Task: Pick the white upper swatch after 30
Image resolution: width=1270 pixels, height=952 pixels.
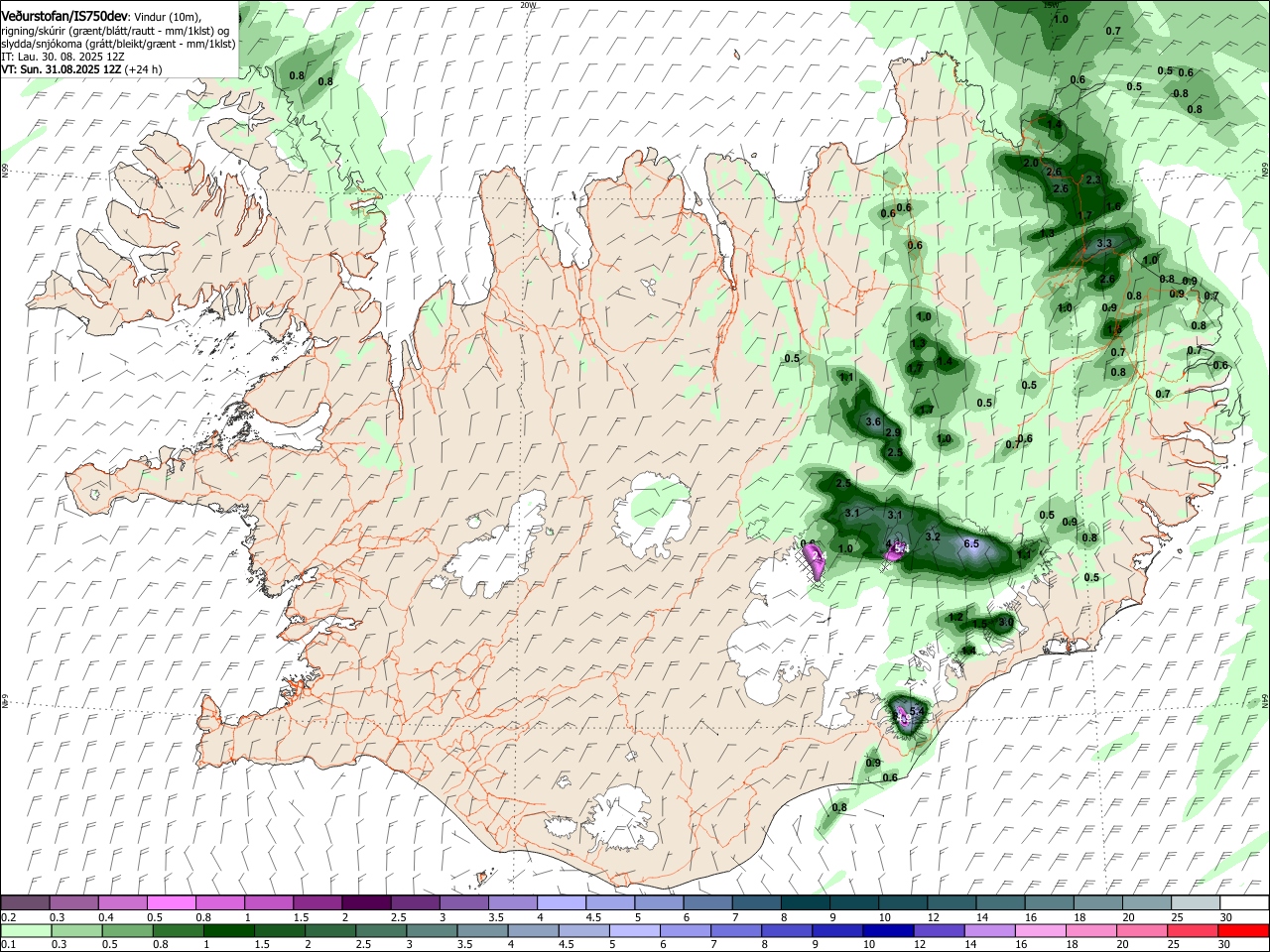Action: [1244, 902]
